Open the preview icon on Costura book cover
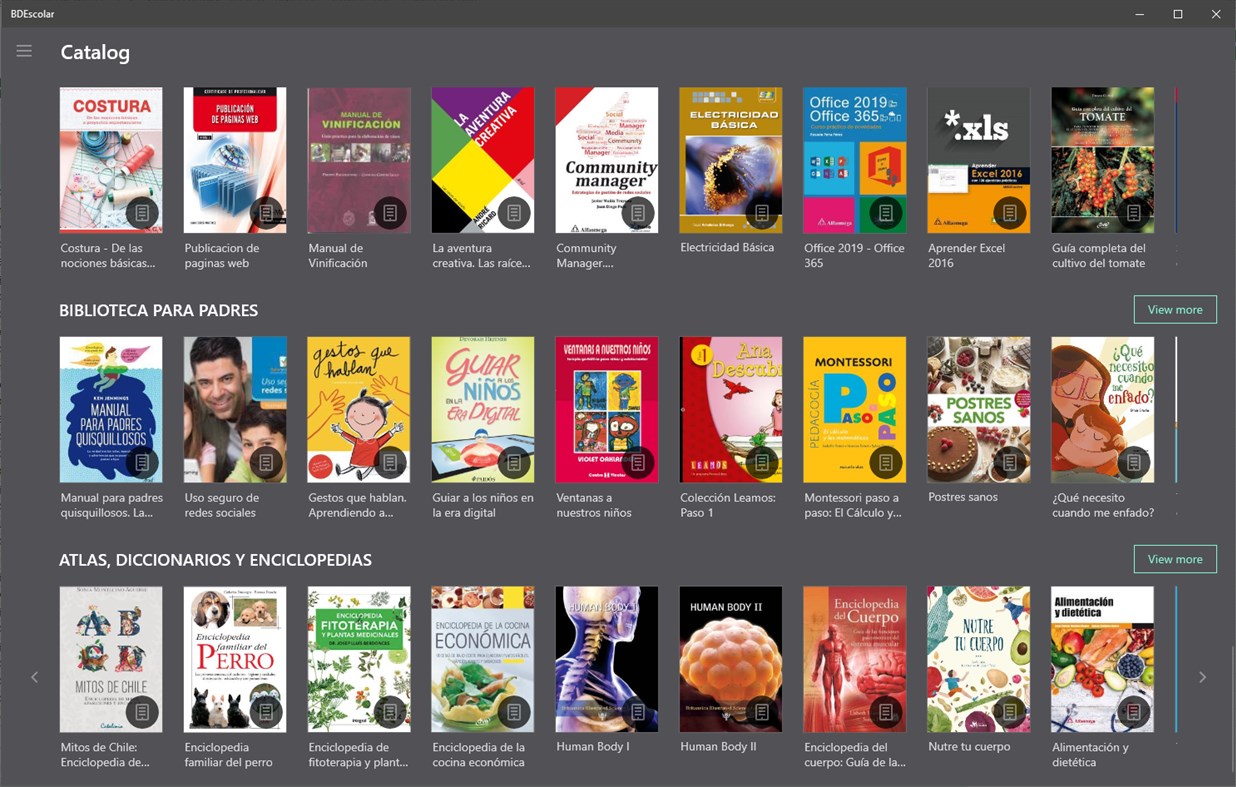The height and width of the screenshot is (787, 1236). point(141,212)
